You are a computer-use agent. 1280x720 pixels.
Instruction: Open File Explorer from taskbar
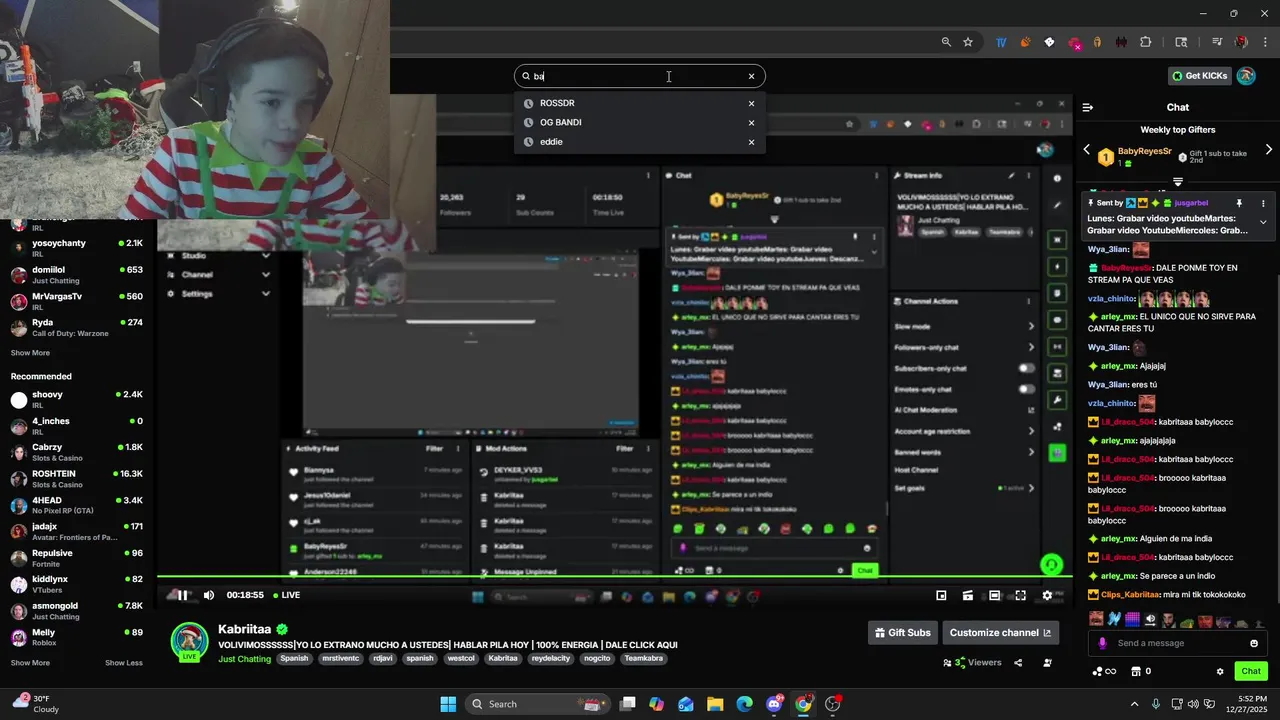click(x=715, y=704)
